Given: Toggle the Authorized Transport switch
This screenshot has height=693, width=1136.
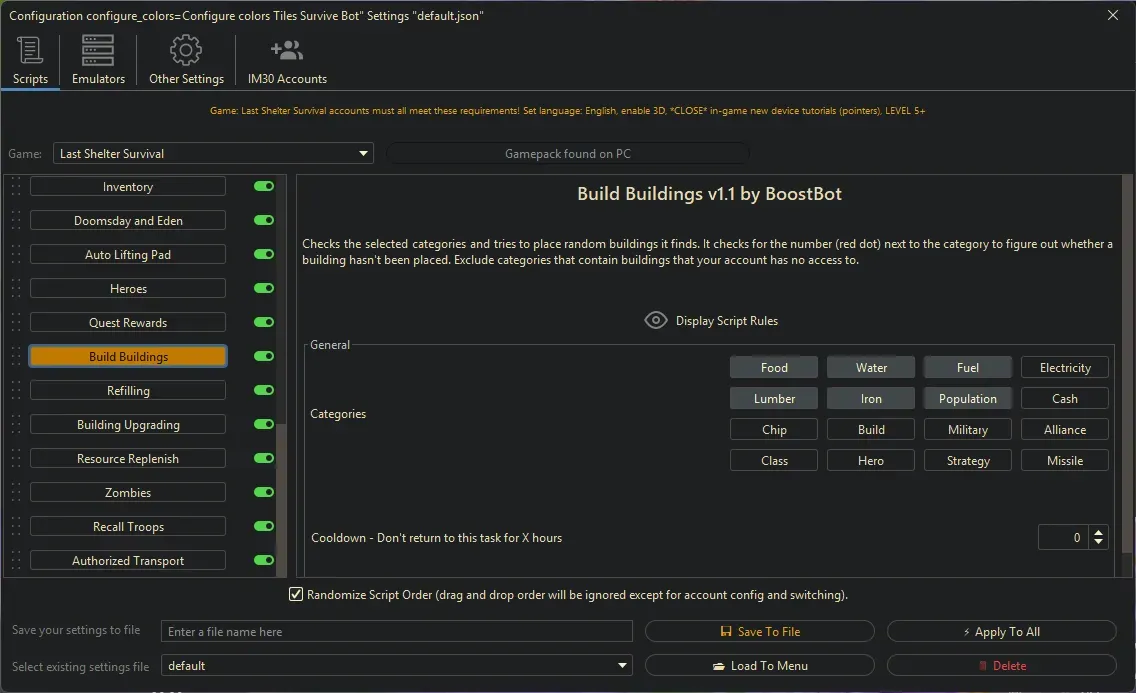Looking at the screenshot, I should 264,560.
